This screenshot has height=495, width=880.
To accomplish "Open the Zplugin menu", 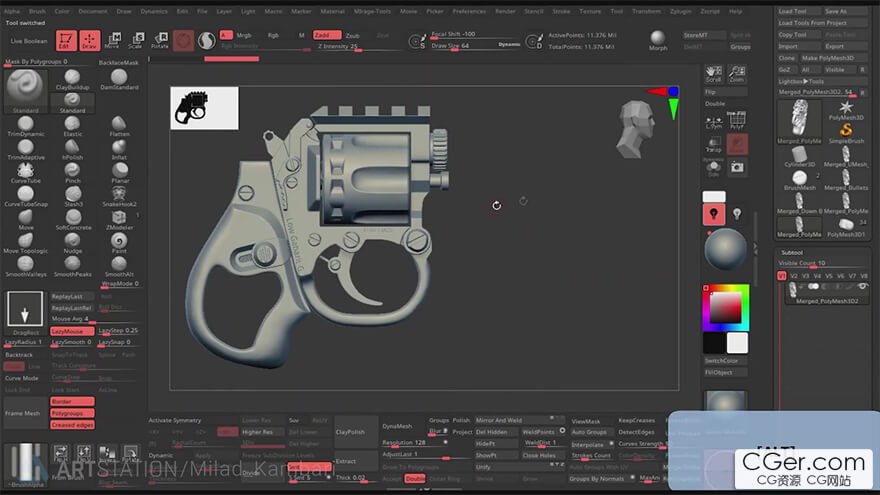I will 679,11.
